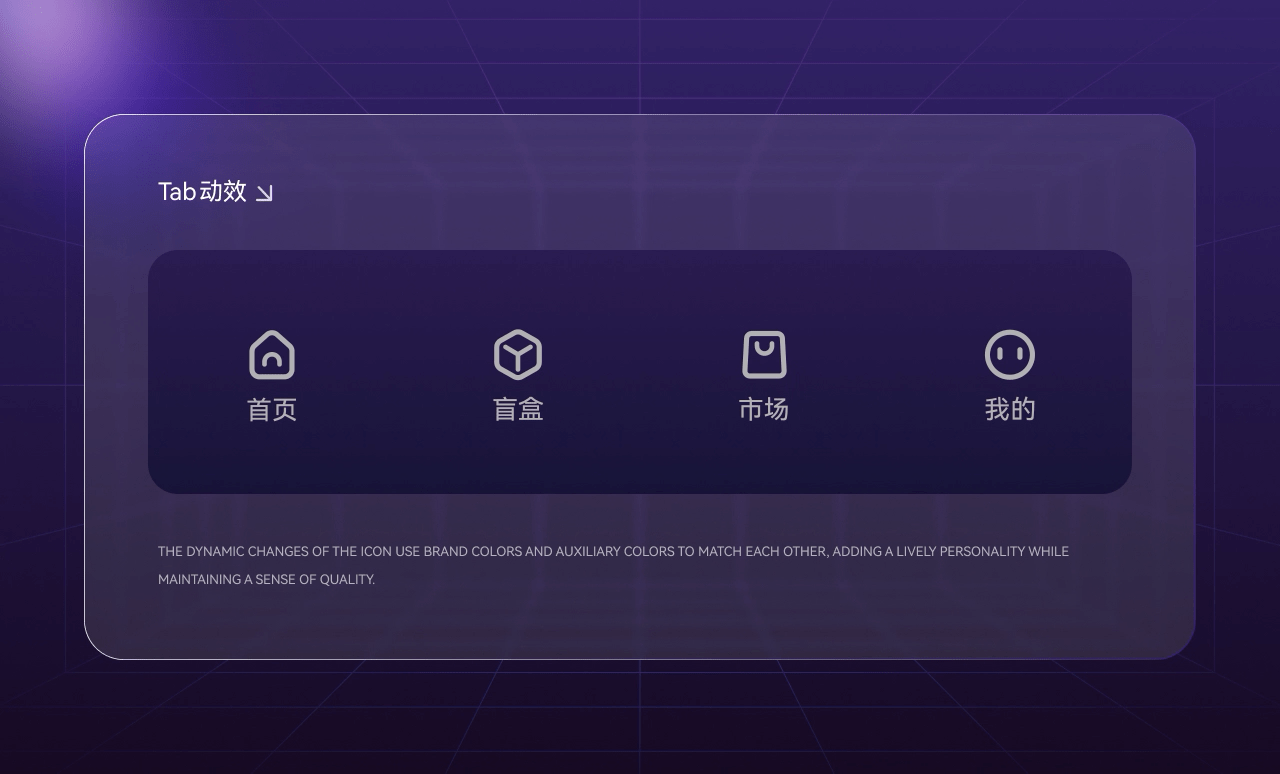Click the smiley face icon above 我的
The height and width of the screenshot is (774, 1280).
pos(1010,355)
